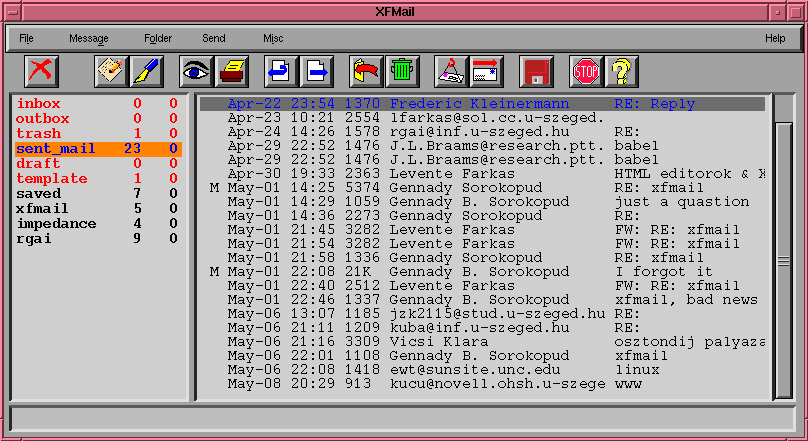
Task: Select May-01 21:58 RE: xfmail message
Action: (482, 258)
